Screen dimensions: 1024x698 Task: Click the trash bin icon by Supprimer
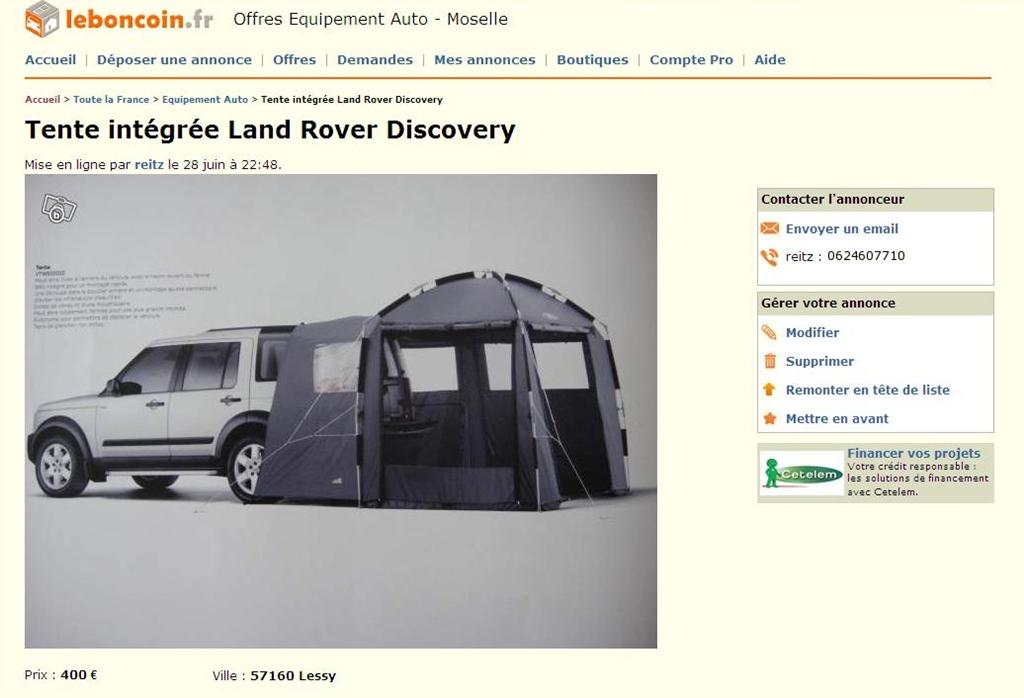point(770,361)
